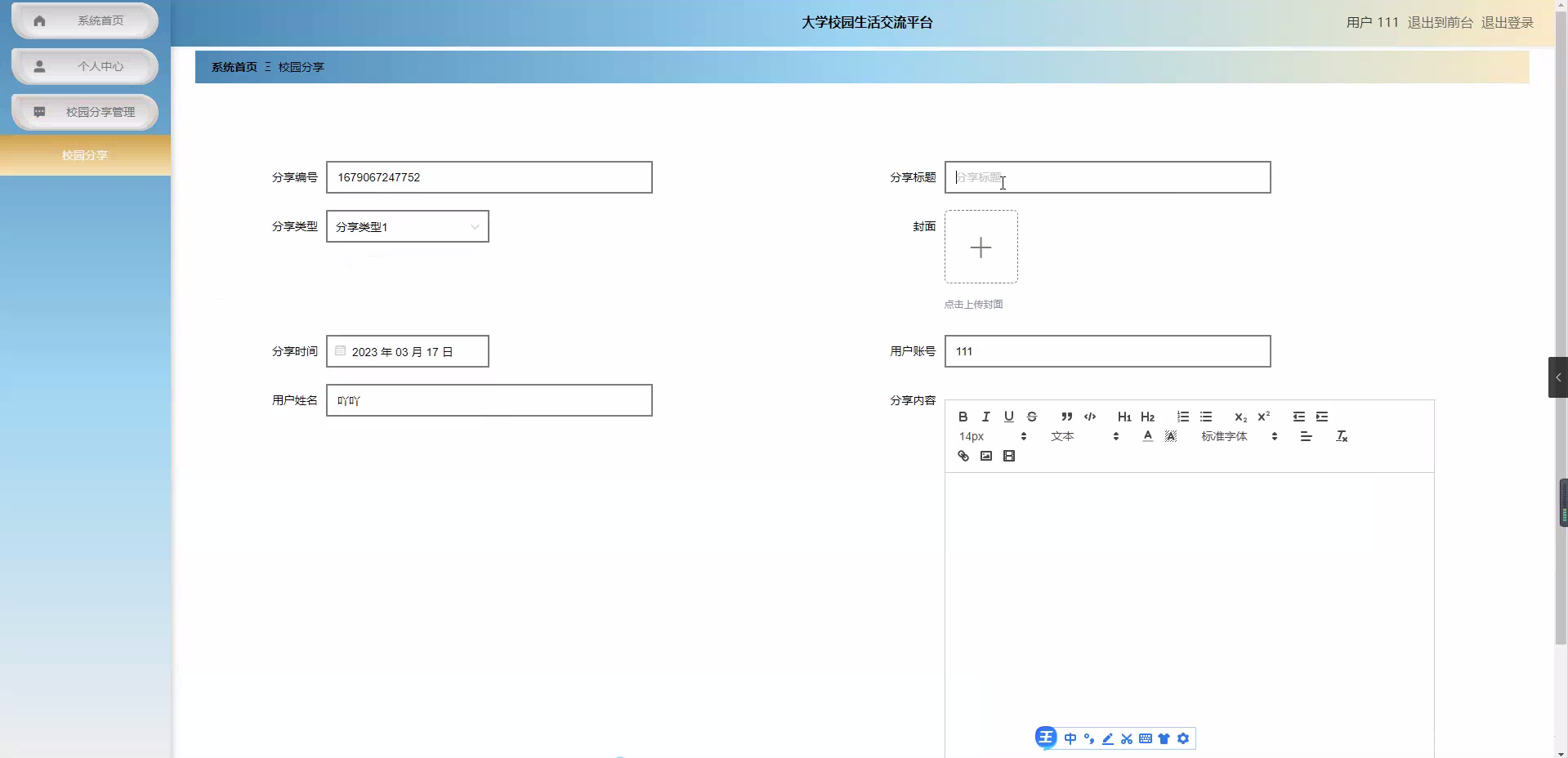Insert a video into the editor
1568x758 pixels.
point(1009,456)
